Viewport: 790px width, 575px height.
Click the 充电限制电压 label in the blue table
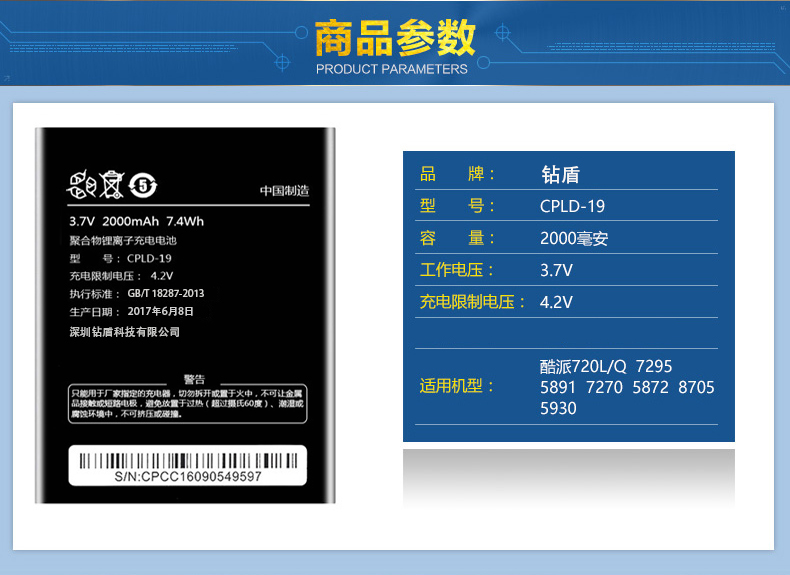473,302
